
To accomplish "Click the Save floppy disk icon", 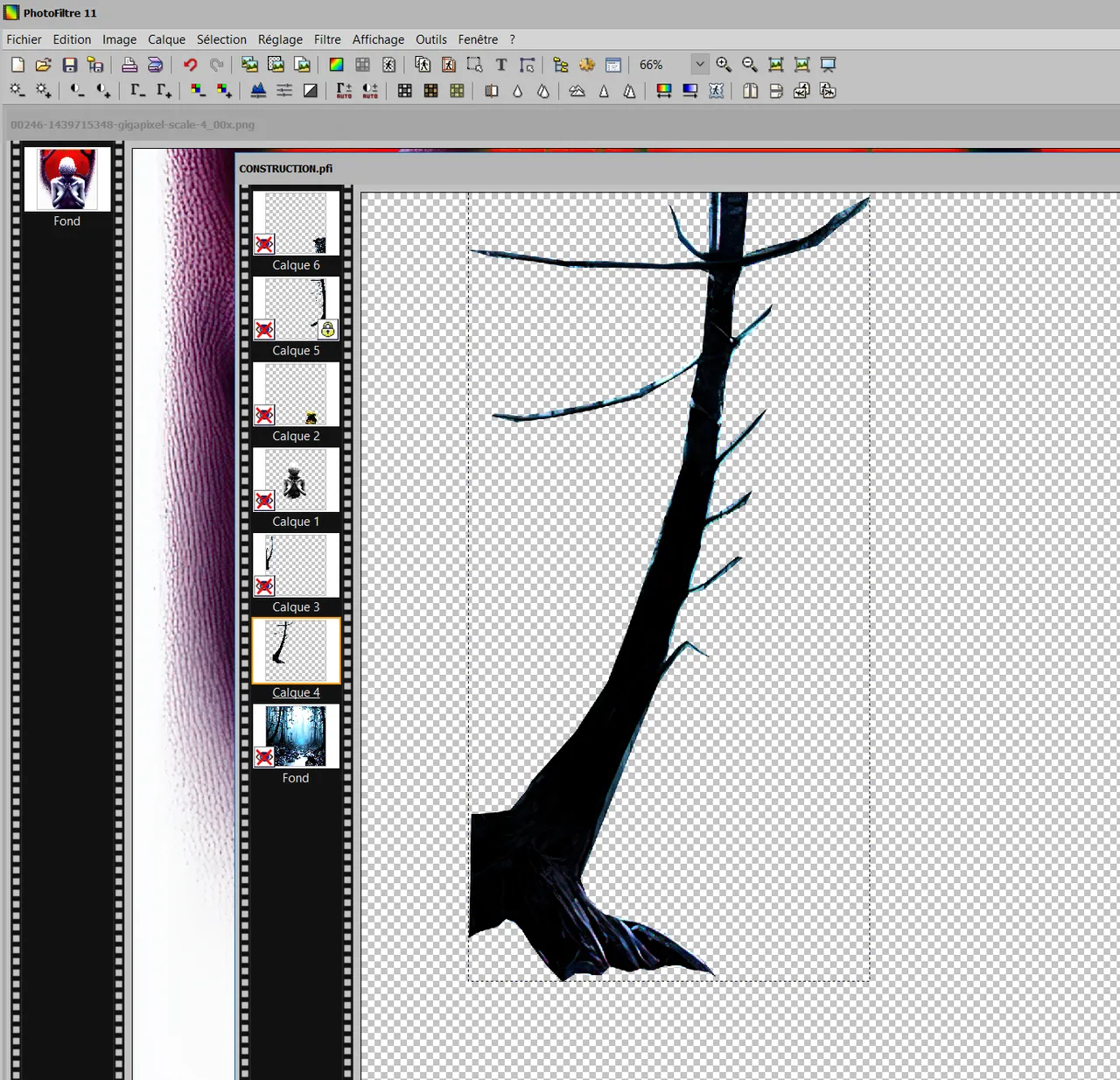I will [69, 65].
